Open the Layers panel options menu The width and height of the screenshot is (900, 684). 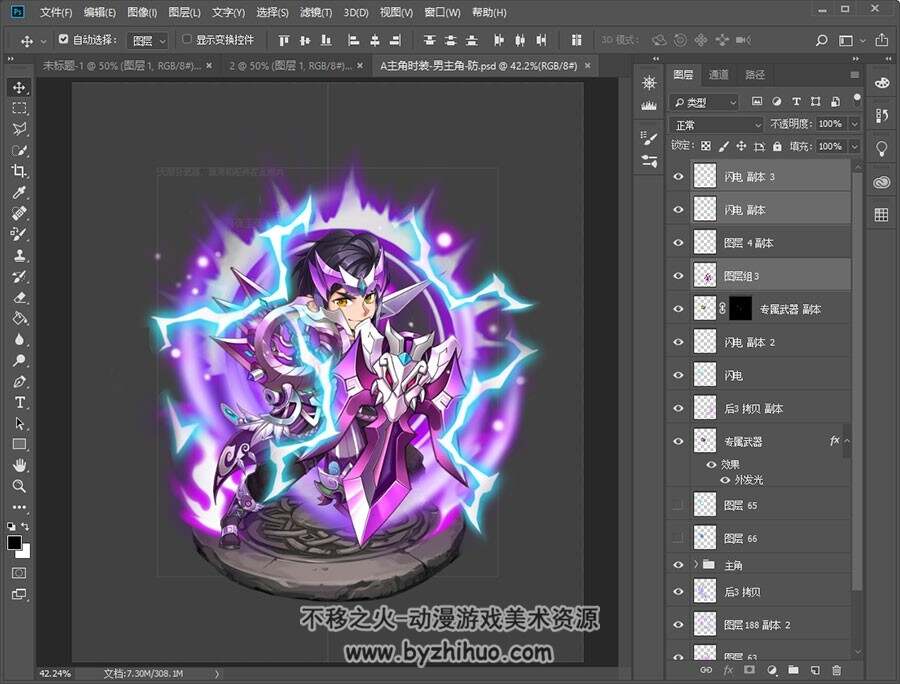[855, 75]
